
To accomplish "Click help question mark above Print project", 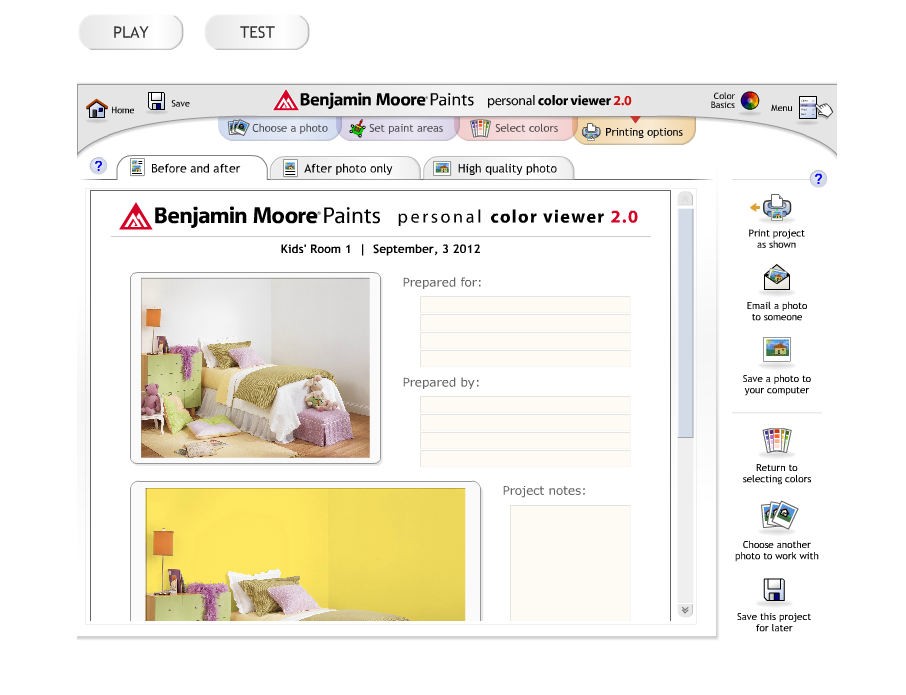I will pos(818,179).
